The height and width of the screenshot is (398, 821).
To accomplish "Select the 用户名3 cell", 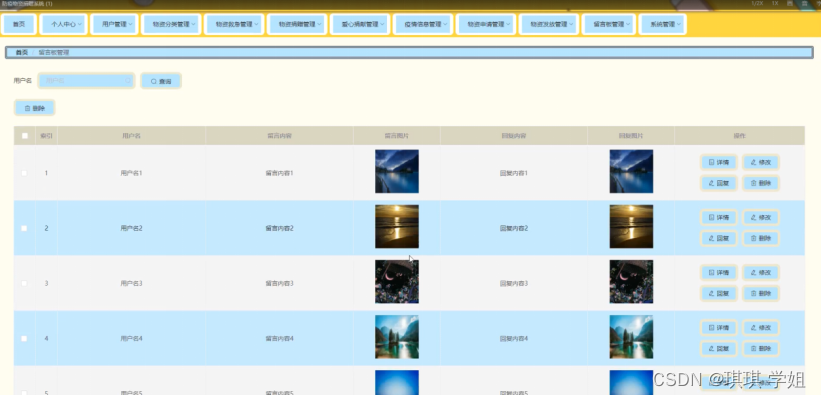I will tap(131, 283).
